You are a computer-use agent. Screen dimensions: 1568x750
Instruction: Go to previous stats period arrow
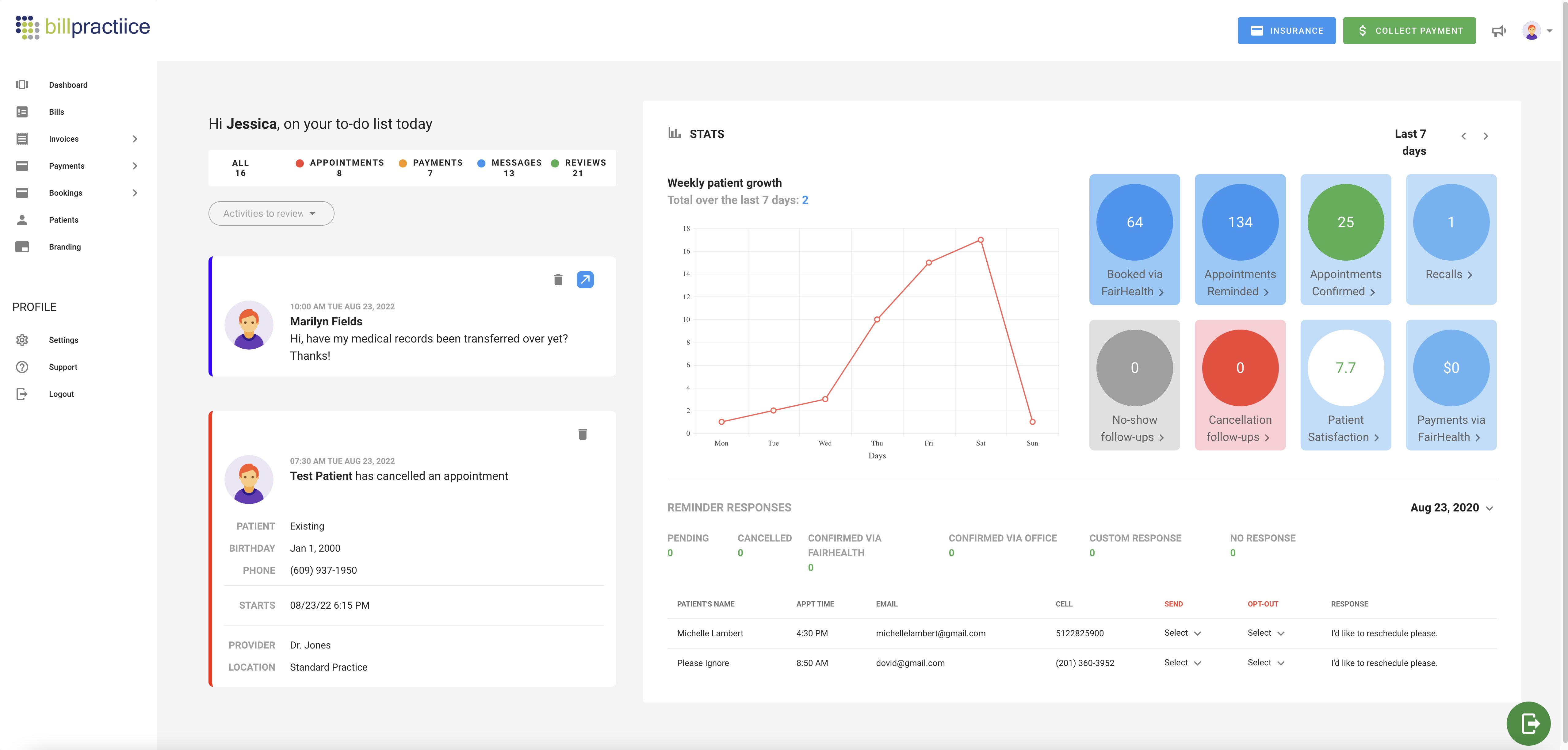click(x=1463, y=136)
